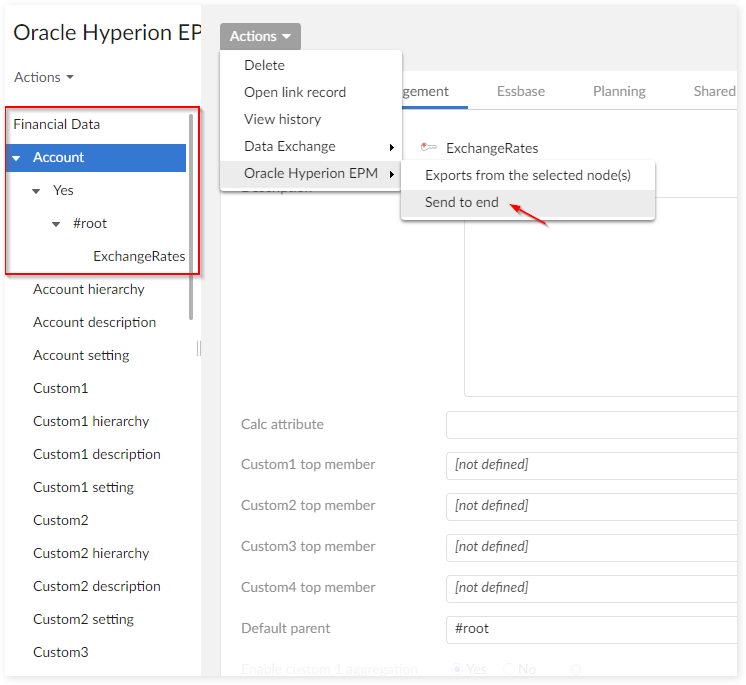Open Account hierarchy in the sidebar
The width and height of the screenshot is (746, 685).
89,289
